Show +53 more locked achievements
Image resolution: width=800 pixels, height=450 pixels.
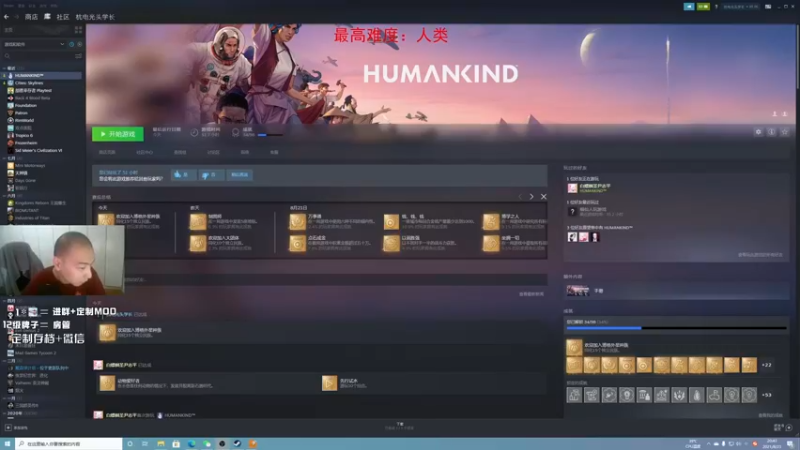click(766, 395)
